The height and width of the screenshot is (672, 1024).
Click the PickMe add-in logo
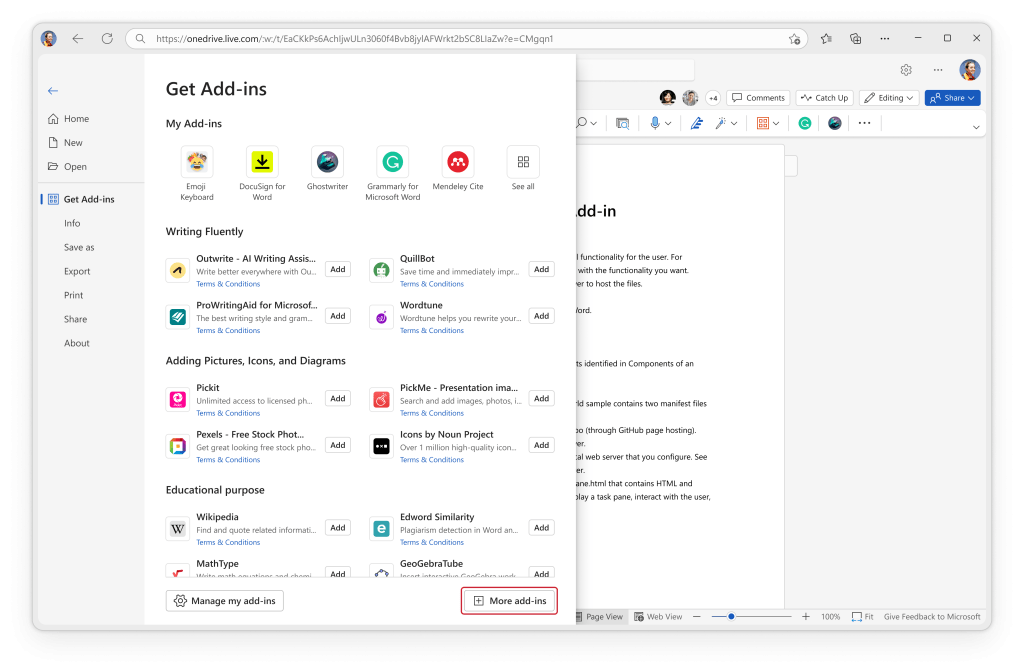pyautogui.click(x=381, y=399)
